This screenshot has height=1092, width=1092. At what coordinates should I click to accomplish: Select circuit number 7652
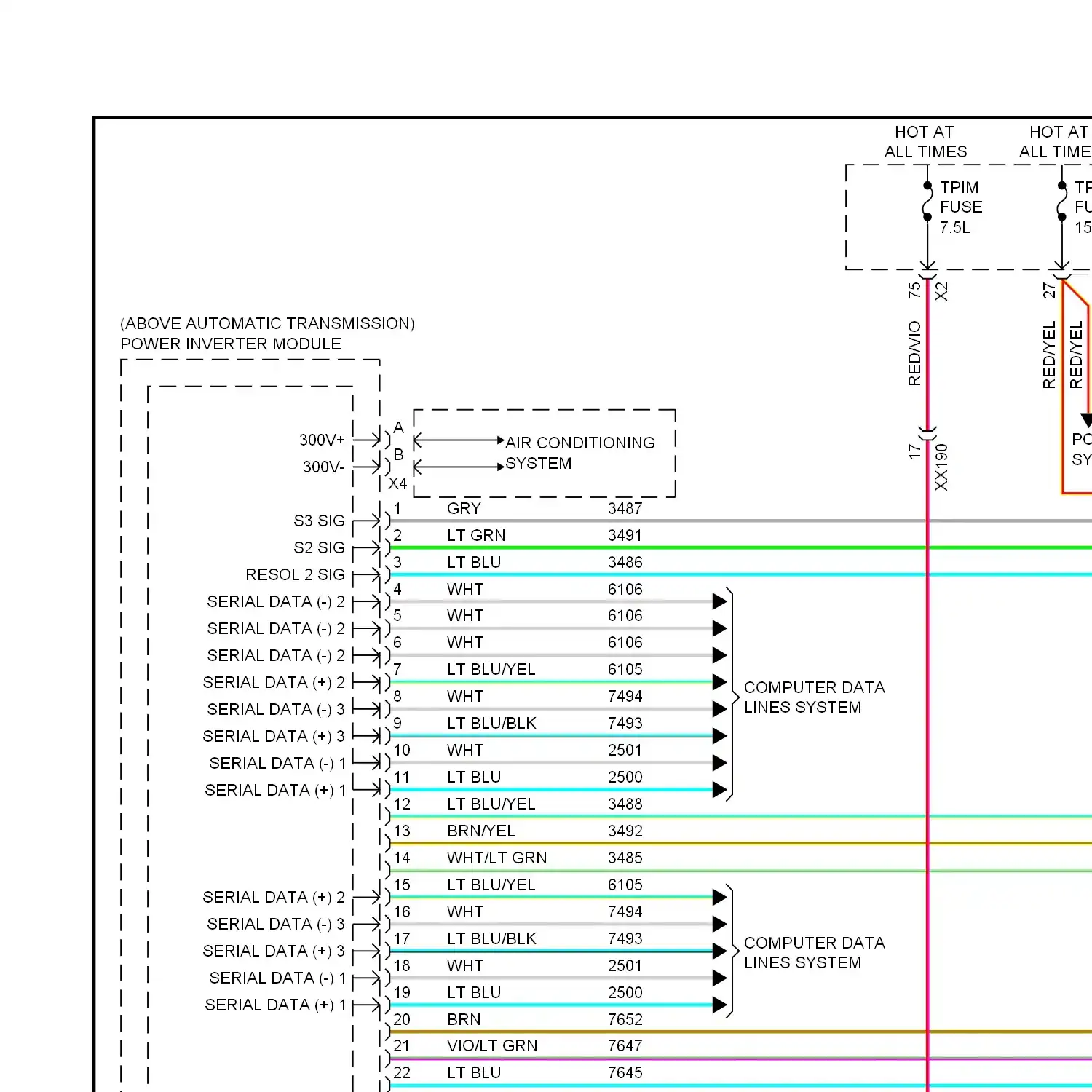click(625, 1019)
